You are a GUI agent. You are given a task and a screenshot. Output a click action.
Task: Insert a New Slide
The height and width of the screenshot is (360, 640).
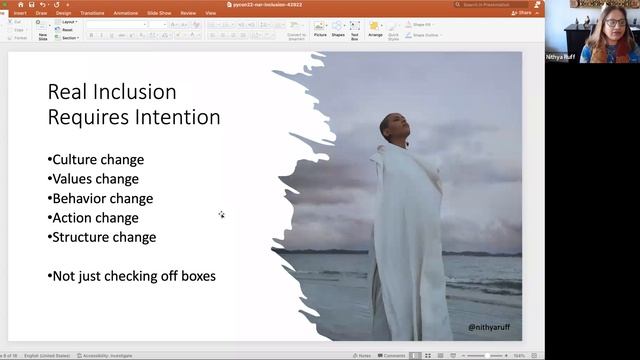click(41, 30)
